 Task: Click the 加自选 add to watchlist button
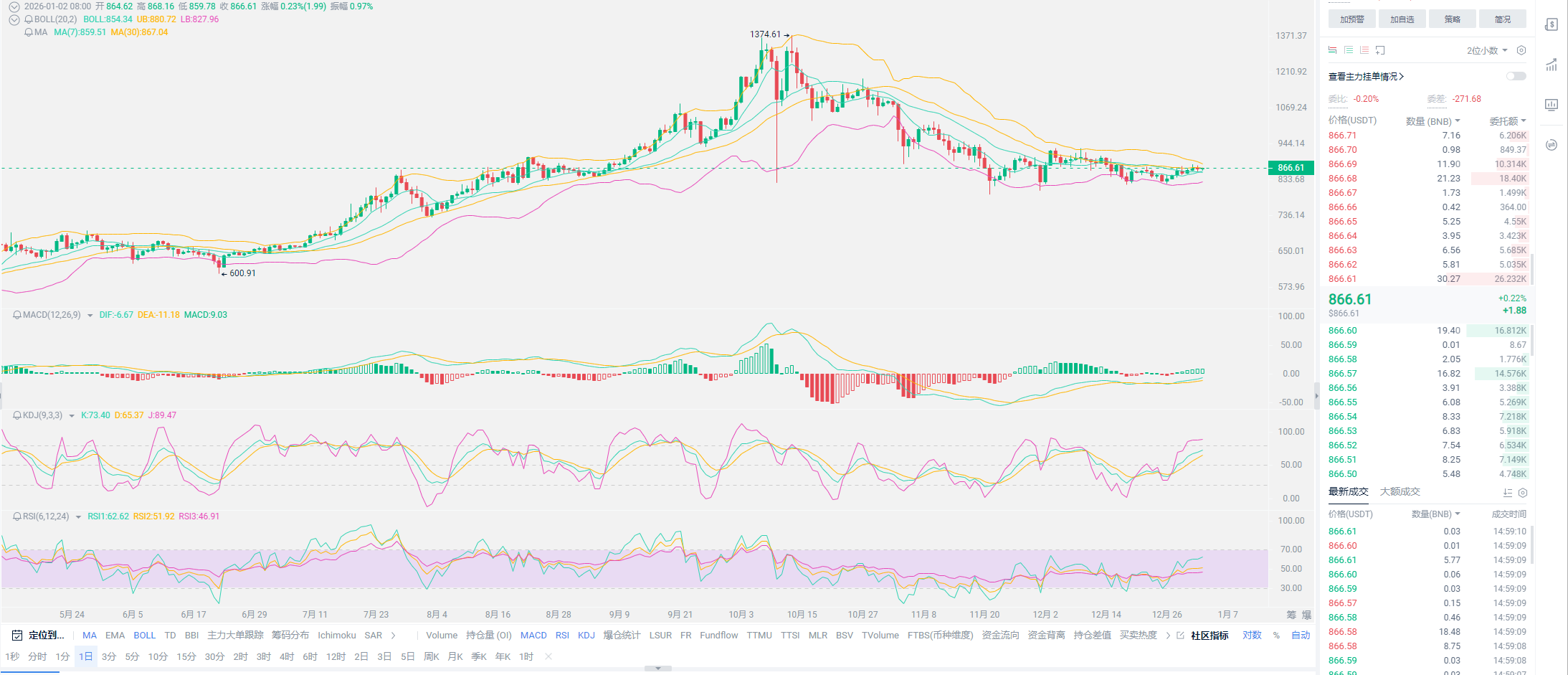[1402, 19]
